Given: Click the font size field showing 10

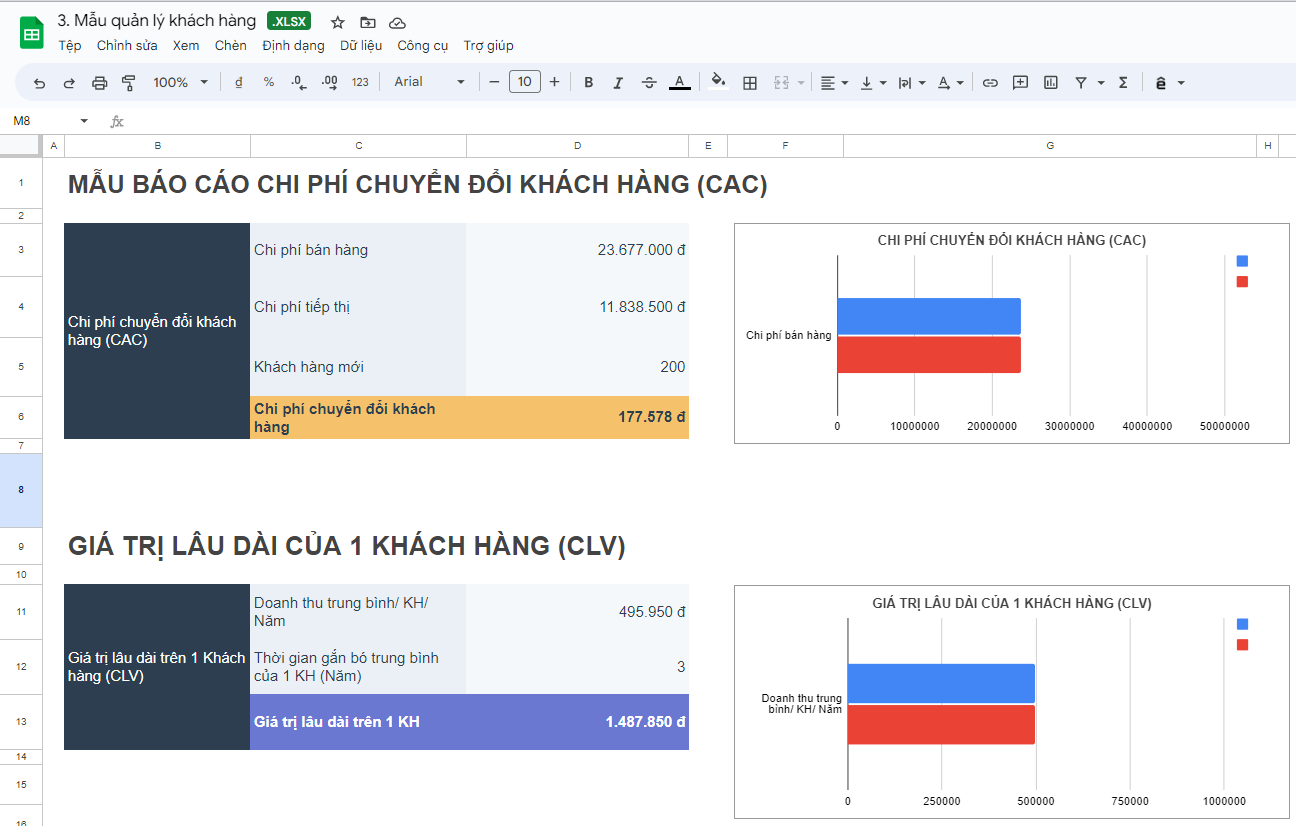Looking at the screenshot, I should pos(525,82).
